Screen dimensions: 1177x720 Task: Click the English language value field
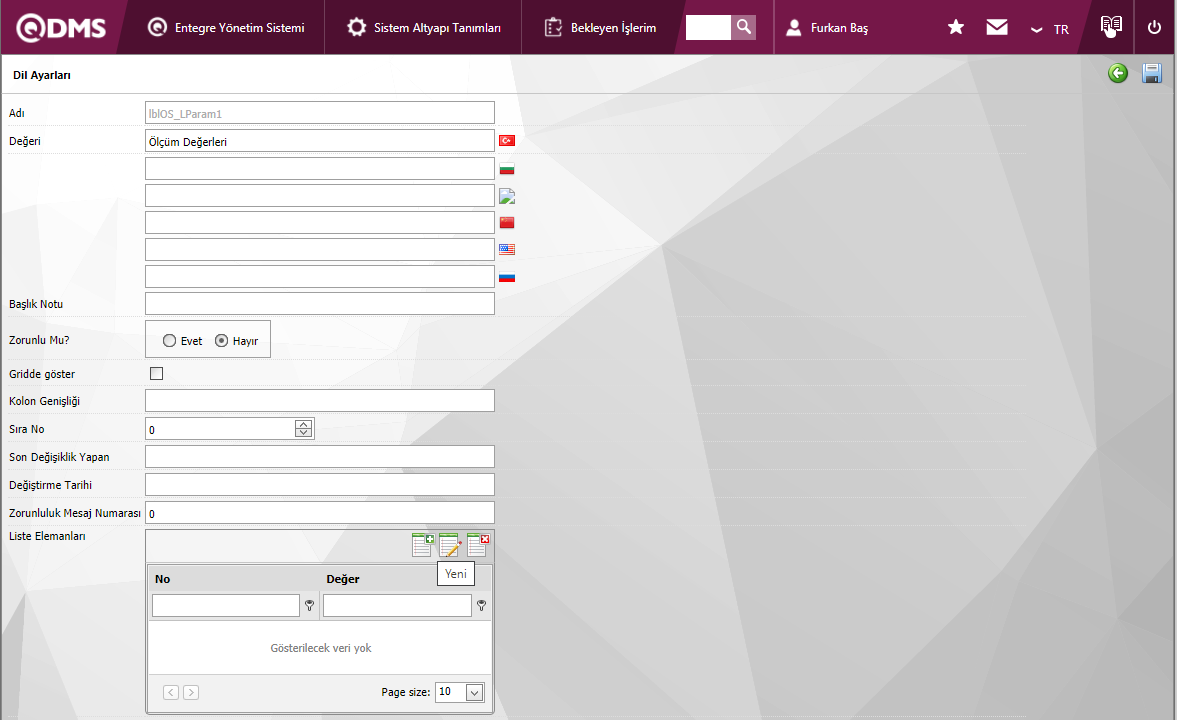click(x=320, y=249)
